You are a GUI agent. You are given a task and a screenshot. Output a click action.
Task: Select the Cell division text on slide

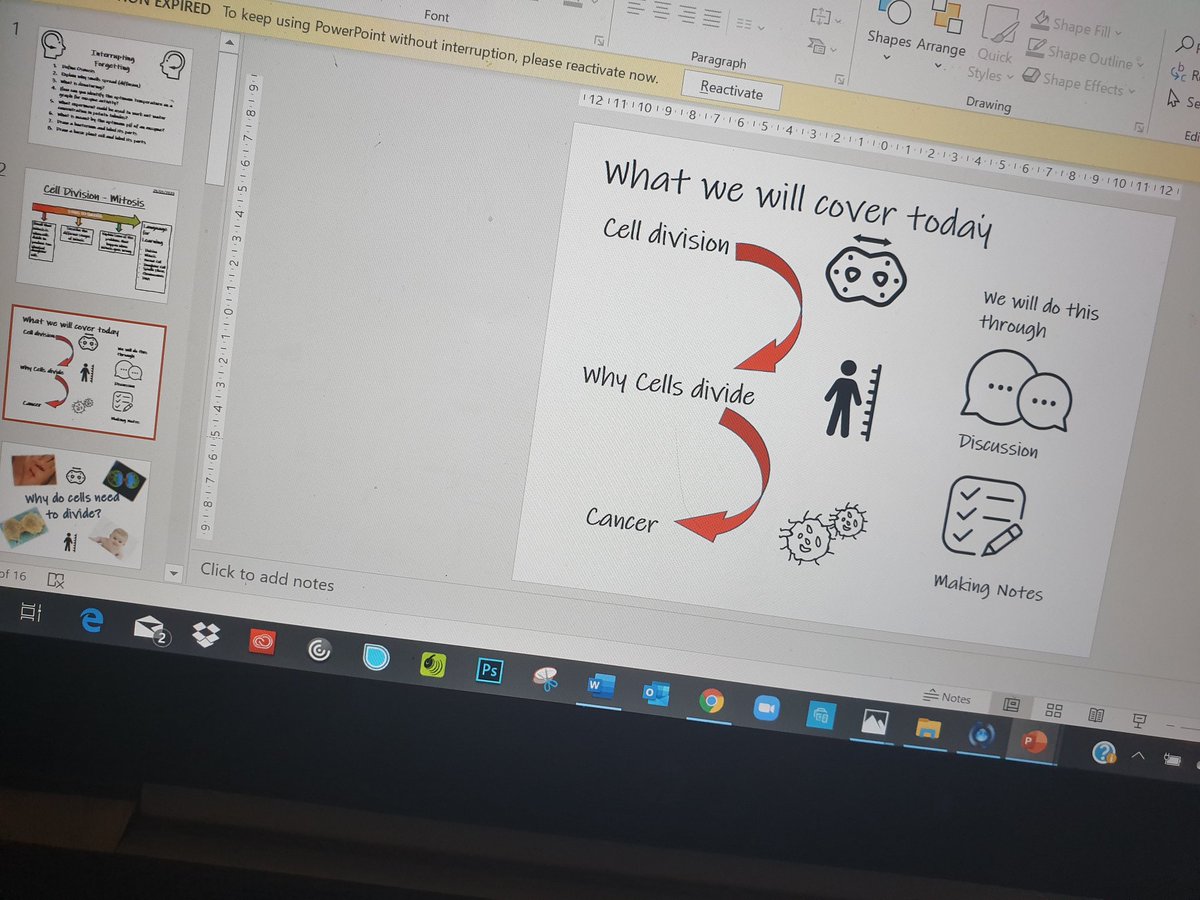pos(666,234)
